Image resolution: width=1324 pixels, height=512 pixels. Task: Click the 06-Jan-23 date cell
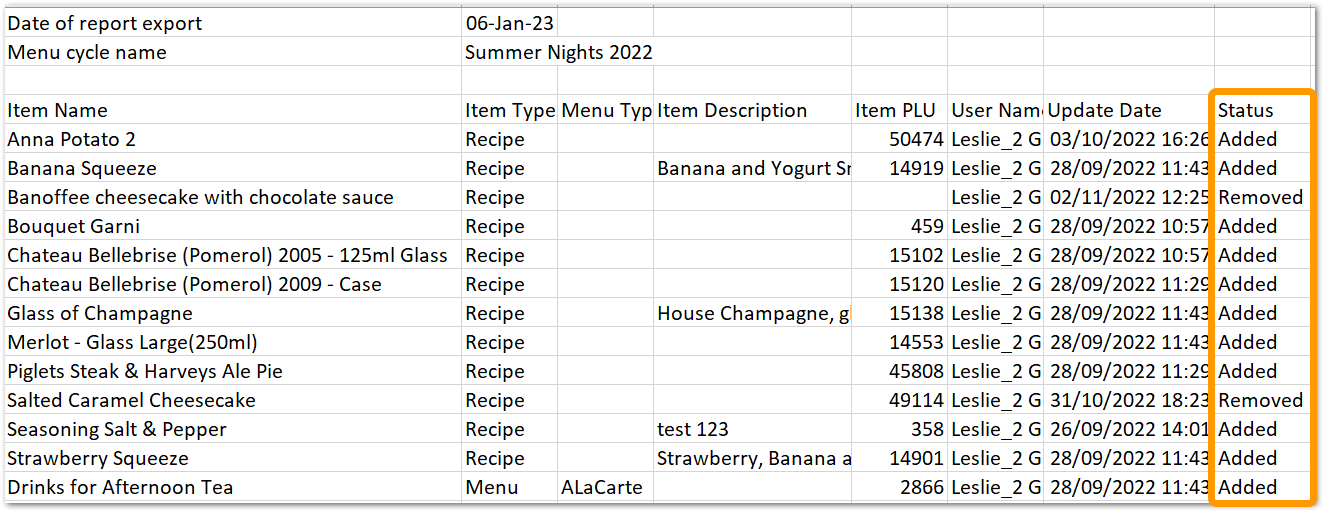509,23
